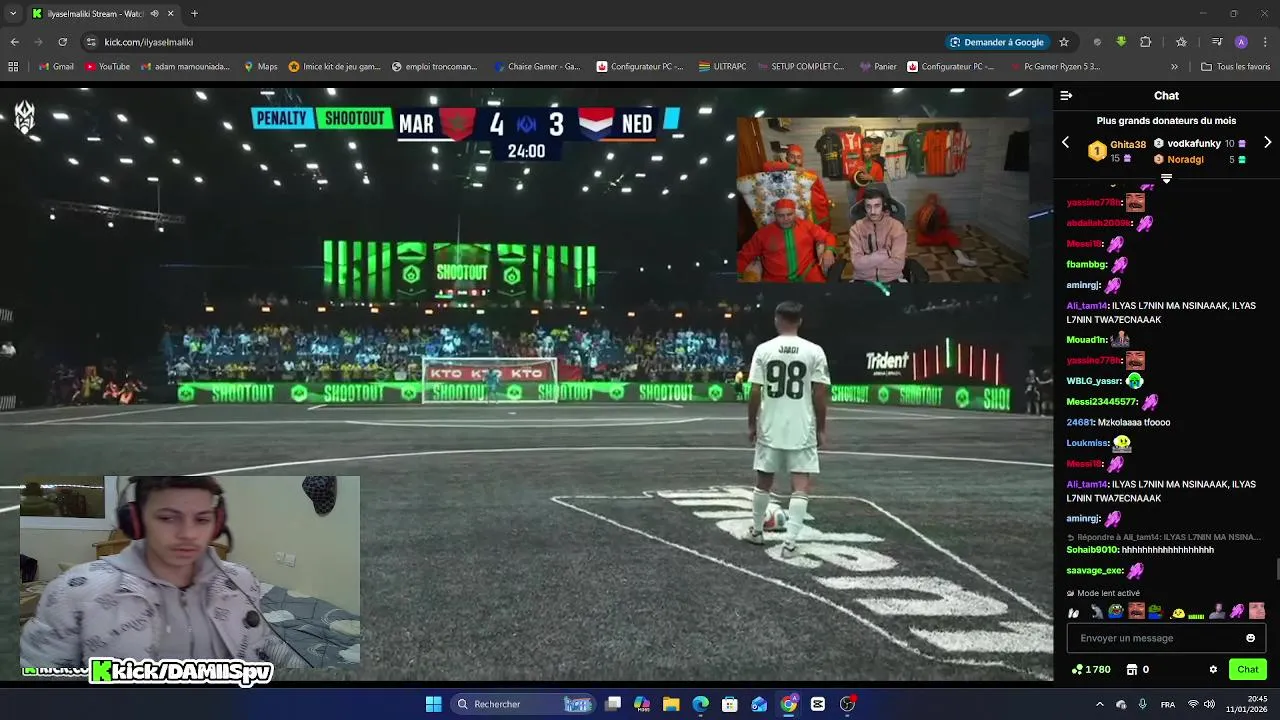Click the green download extension icon
The height and width of the screenshot is (720, 1280).
coord(1121,42)
